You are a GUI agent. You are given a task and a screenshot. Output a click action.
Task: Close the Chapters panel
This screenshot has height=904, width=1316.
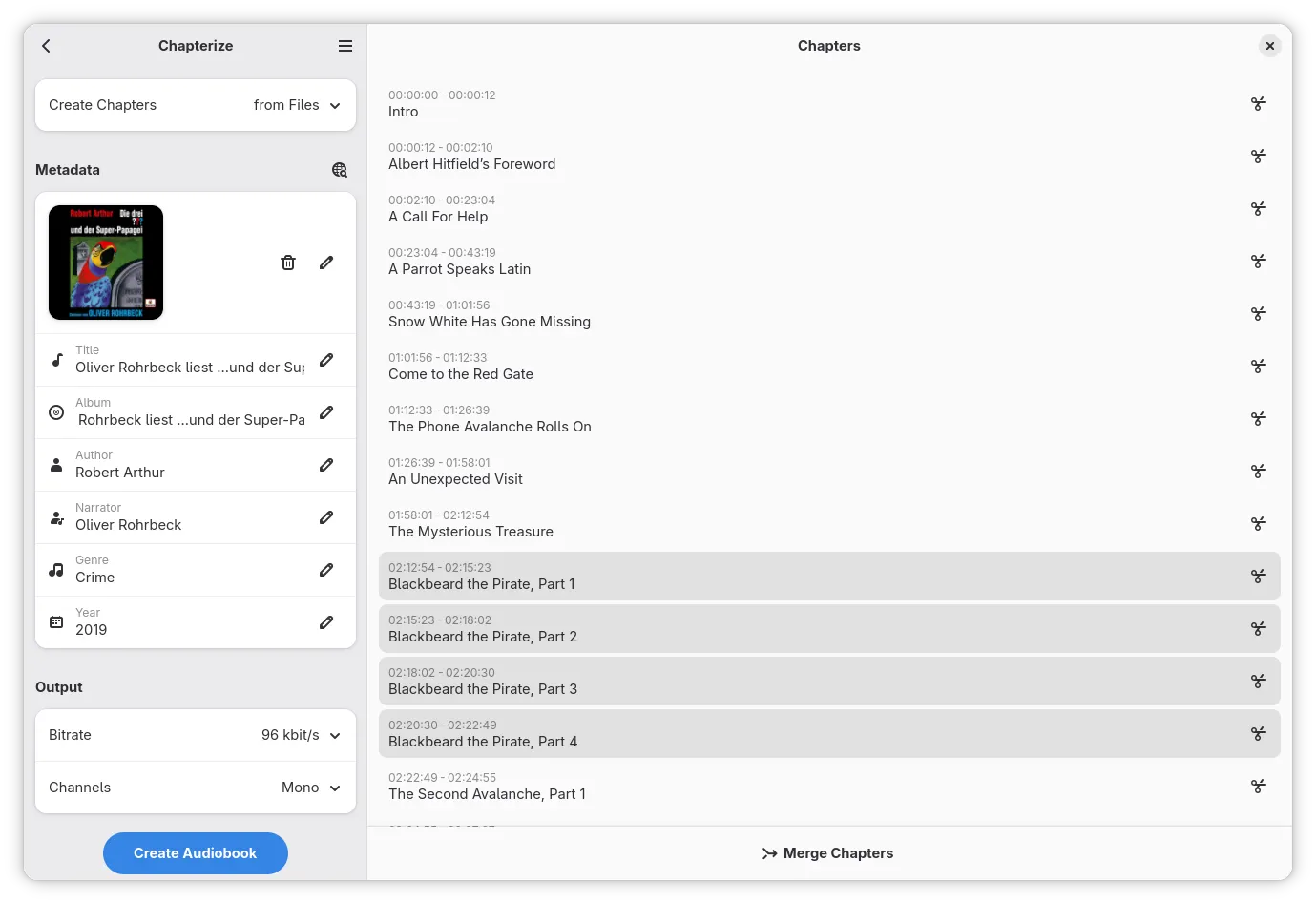click(1270, 46)
